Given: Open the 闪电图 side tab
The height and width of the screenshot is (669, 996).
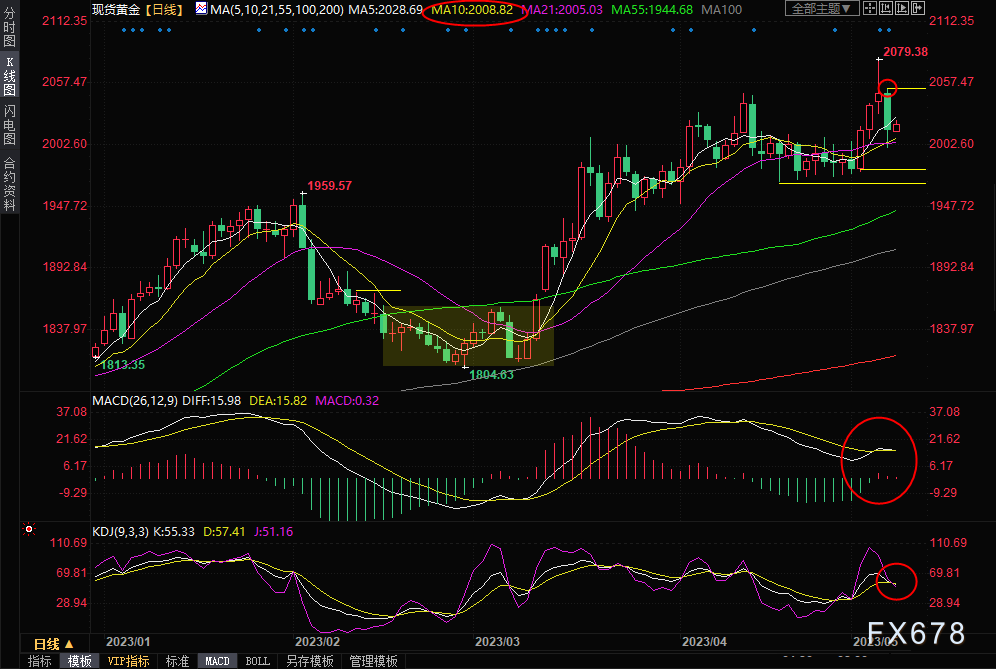Looking at the screenshot, I should tap(9, 125).
